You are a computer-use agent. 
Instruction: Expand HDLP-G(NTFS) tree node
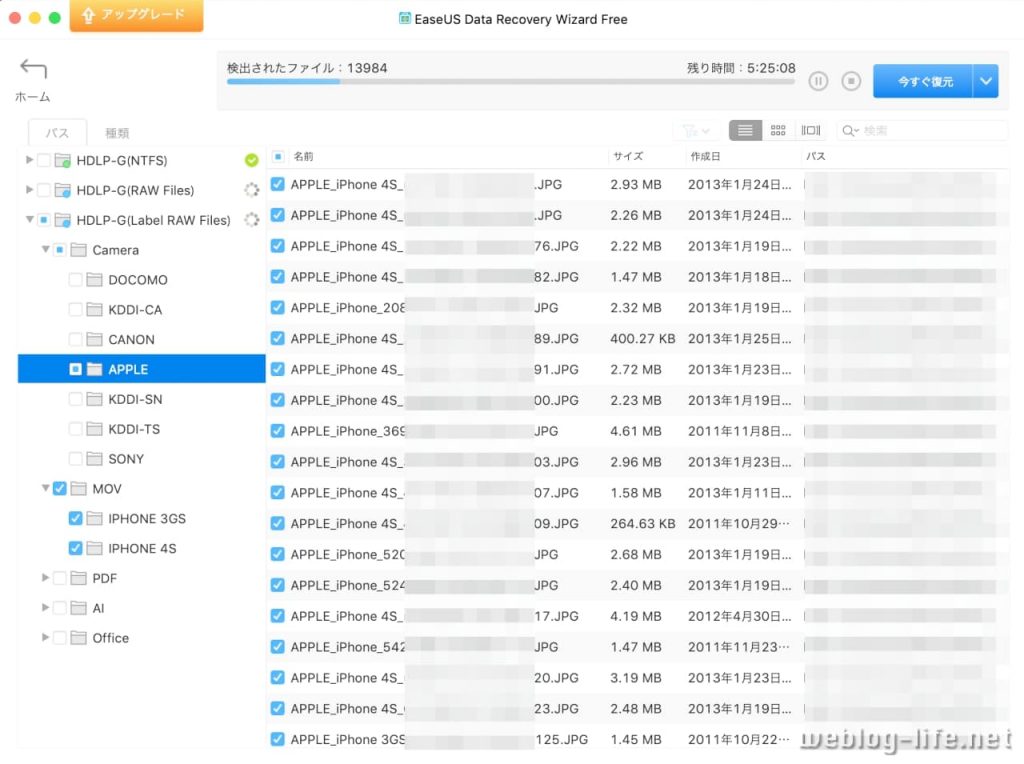[29, 159]
